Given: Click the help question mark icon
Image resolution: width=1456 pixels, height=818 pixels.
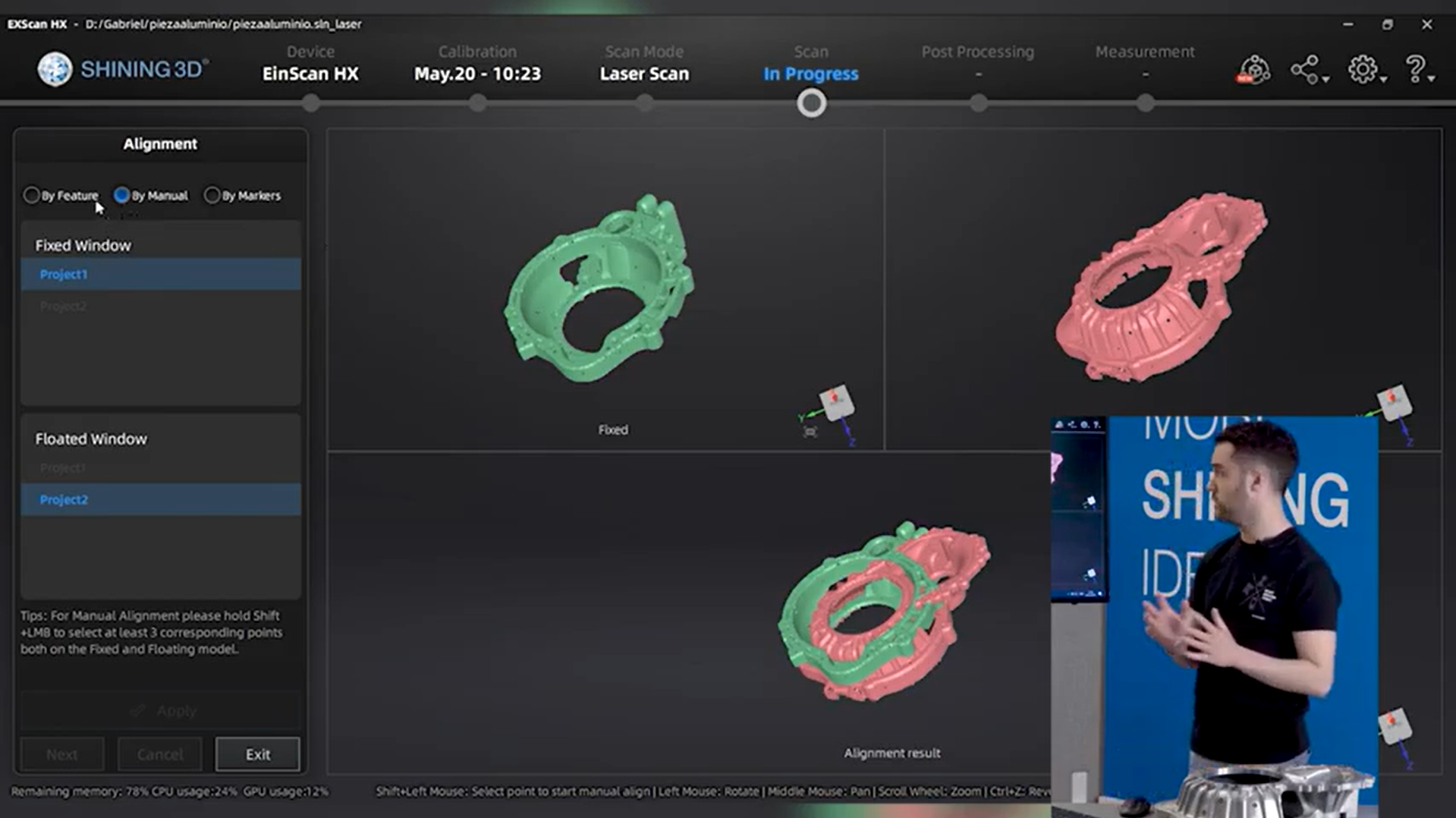Looking at the screenshot, I should coord(1415,70).
